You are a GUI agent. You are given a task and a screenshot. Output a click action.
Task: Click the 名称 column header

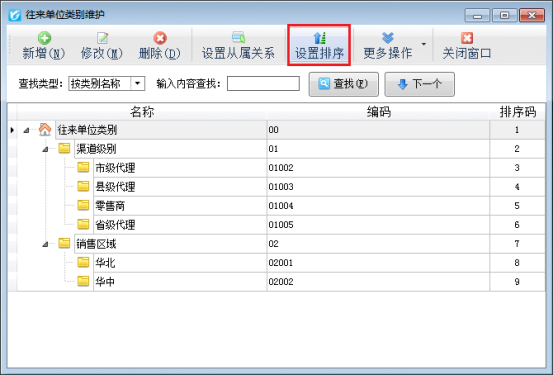pyautogui.click(x=142, y=112)
